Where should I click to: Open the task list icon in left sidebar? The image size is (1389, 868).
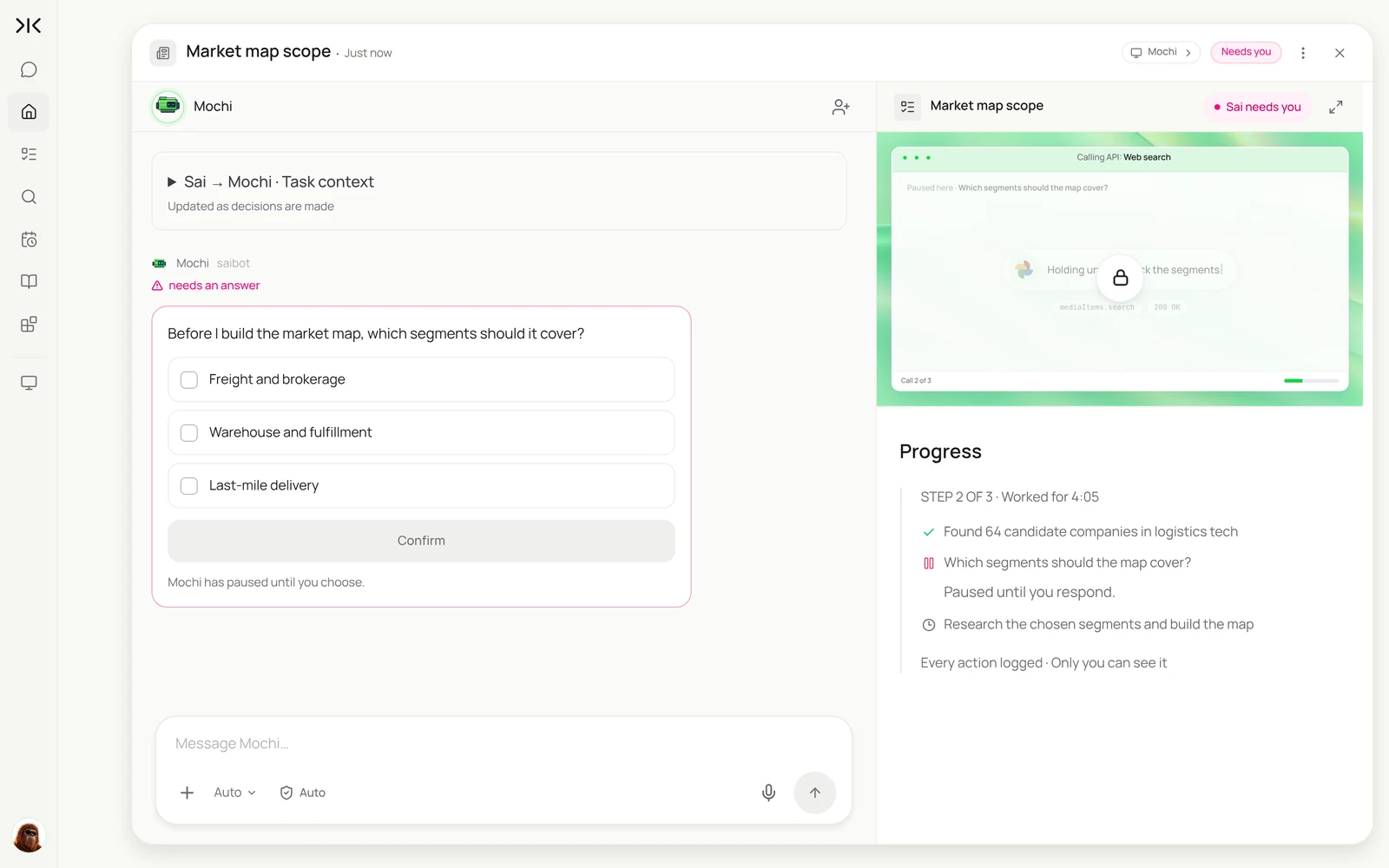point(29,155)
